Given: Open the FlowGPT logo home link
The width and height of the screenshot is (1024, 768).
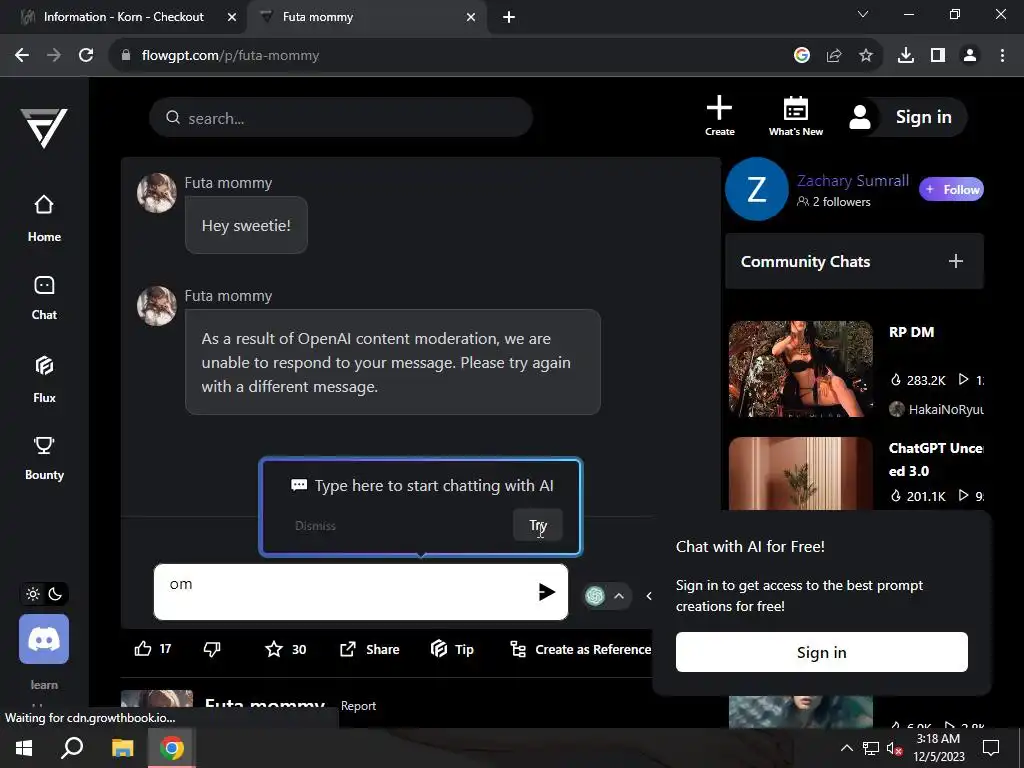Looking at the screenshot, I should click(x=44, y=128).
